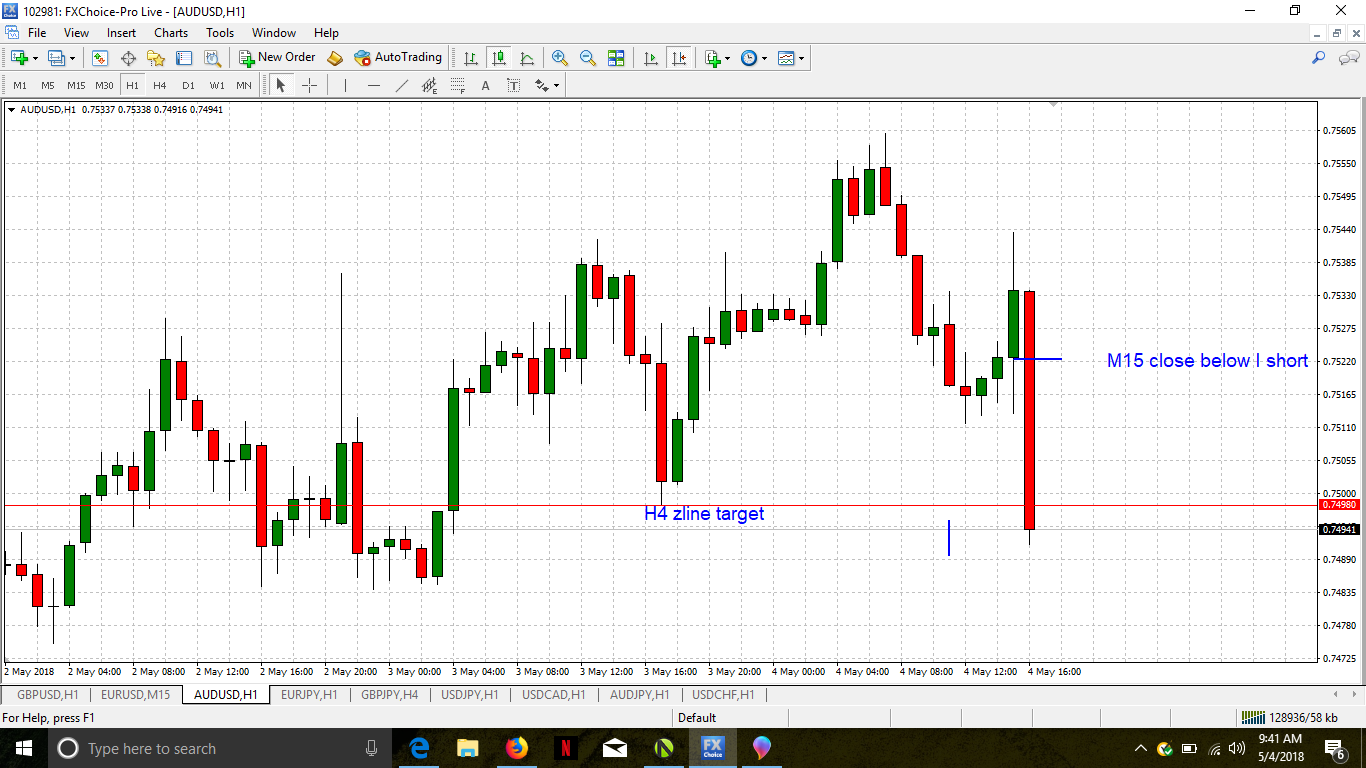Click the 'H4 zline target' chart label
Viewport: 1366px width, 768px height.
pos(704,514)
